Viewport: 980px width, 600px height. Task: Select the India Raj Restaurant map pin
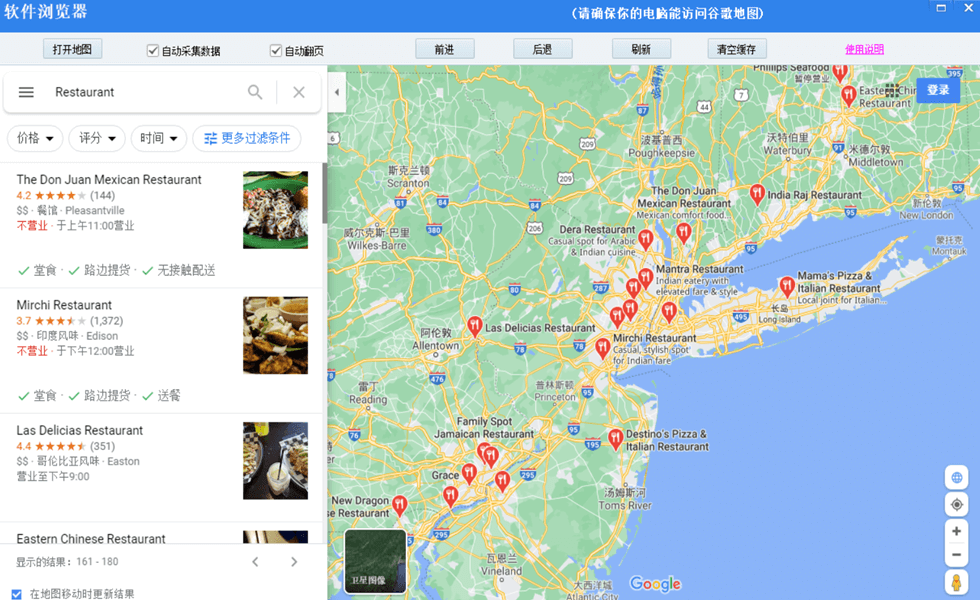757,194
